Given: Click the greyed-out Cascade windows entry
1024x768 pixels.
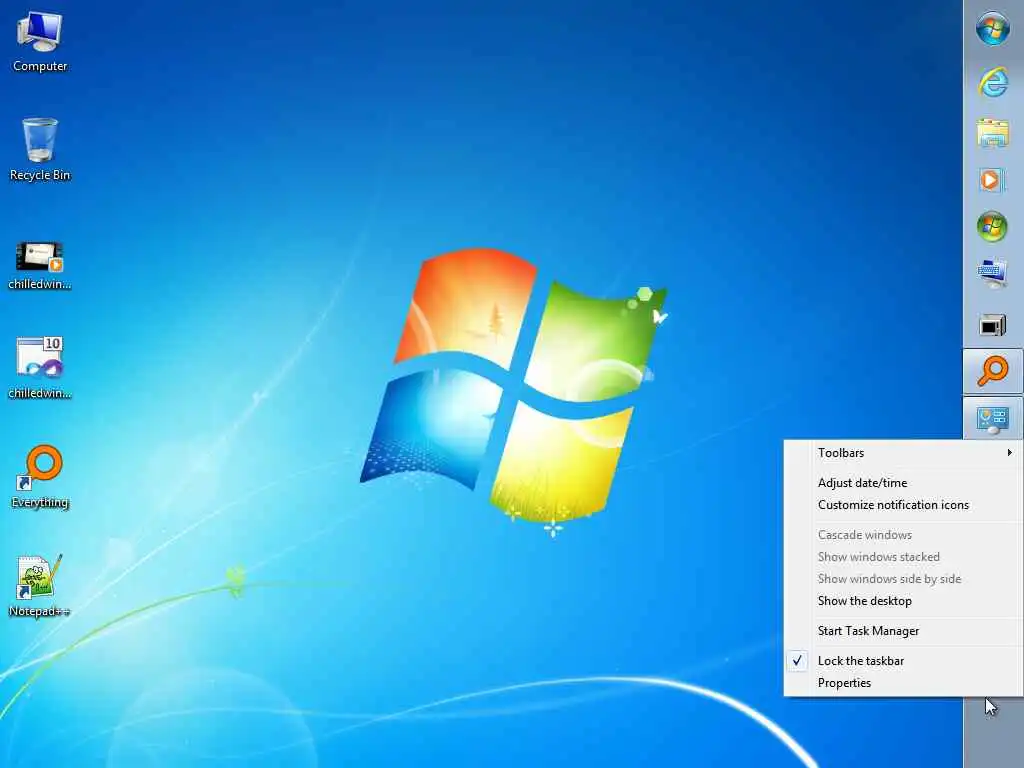Looking at the screenshot, I should click(903, 535).
